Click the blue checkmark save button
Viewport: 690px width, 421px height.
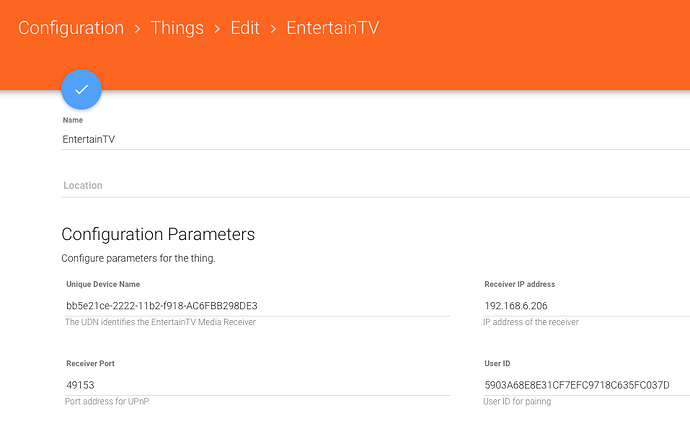click(81, 90)
